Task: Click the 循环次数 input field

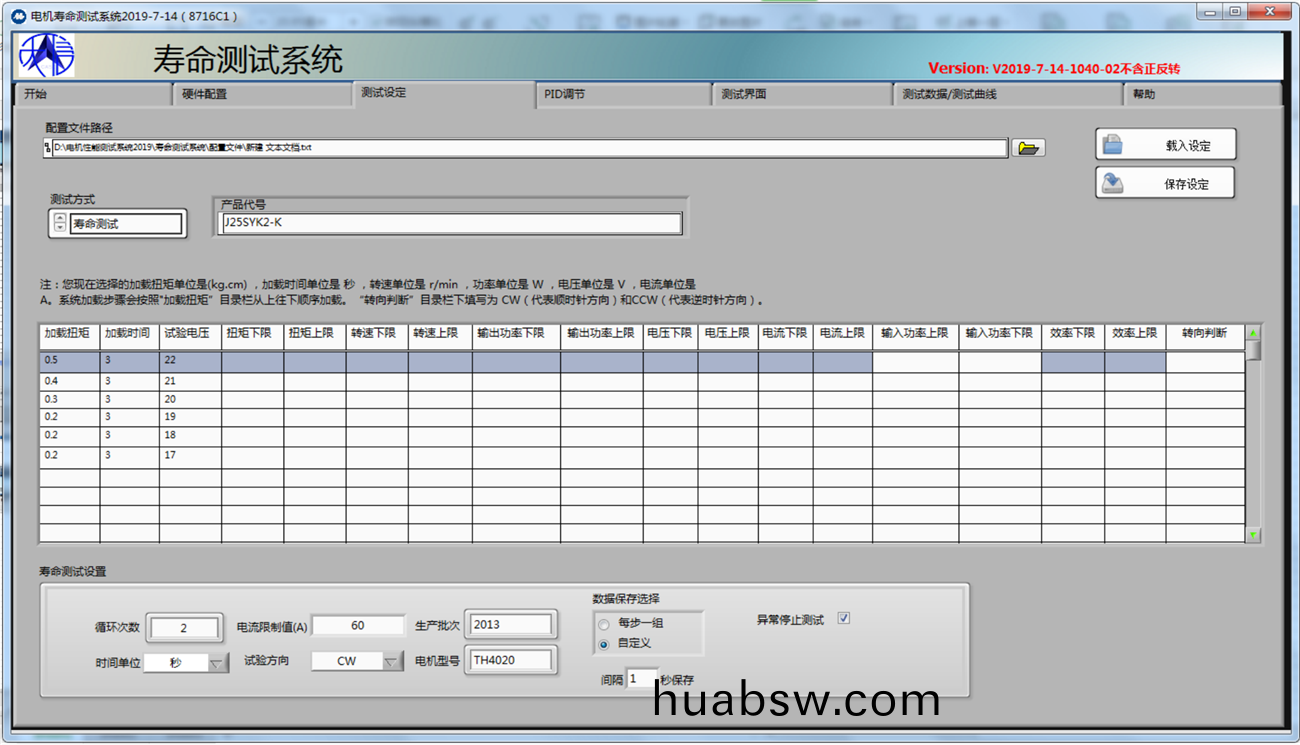Action: point(184,628)
